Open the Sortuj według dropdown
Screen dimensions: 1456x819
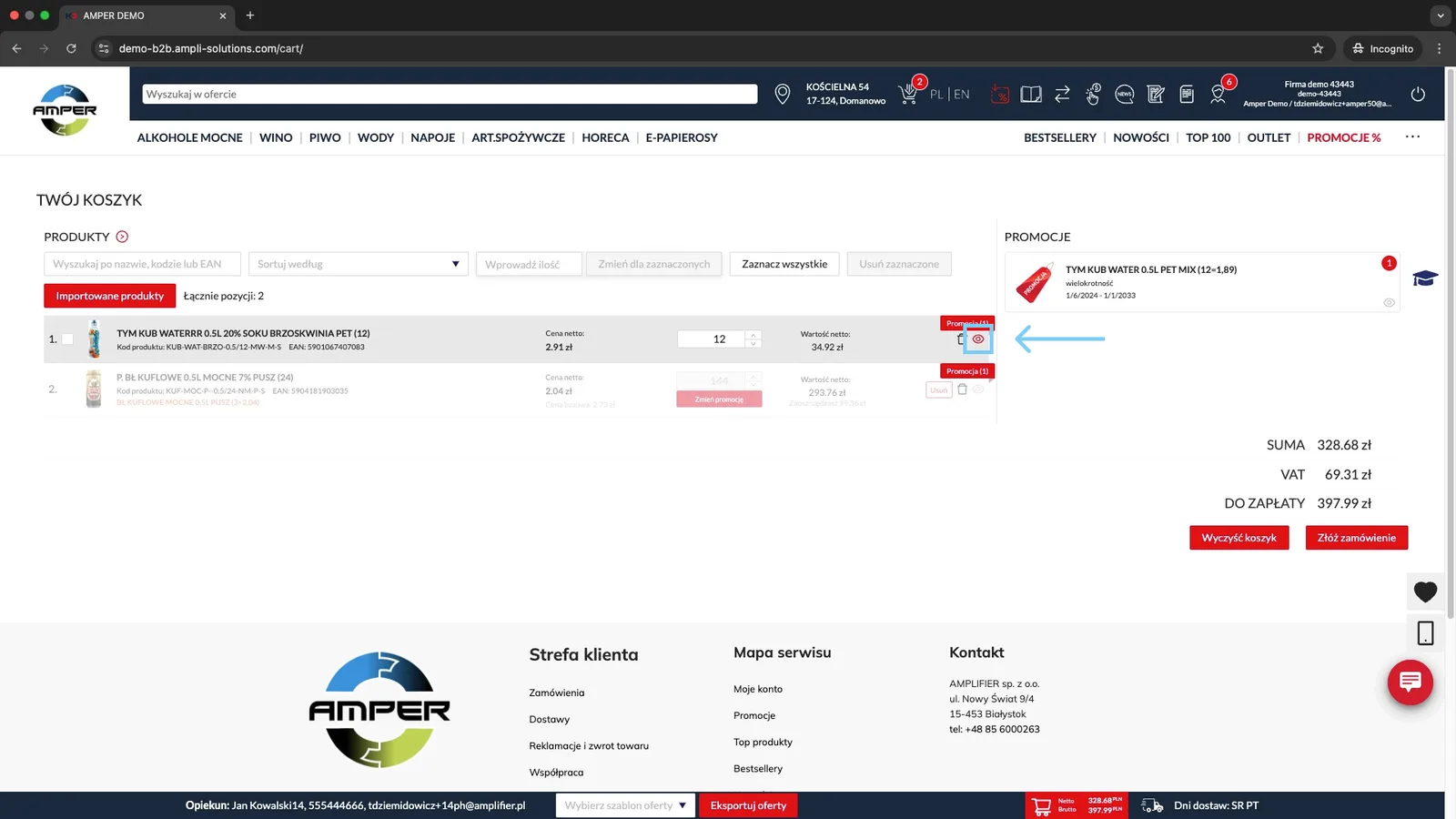(x=358, y=264)
